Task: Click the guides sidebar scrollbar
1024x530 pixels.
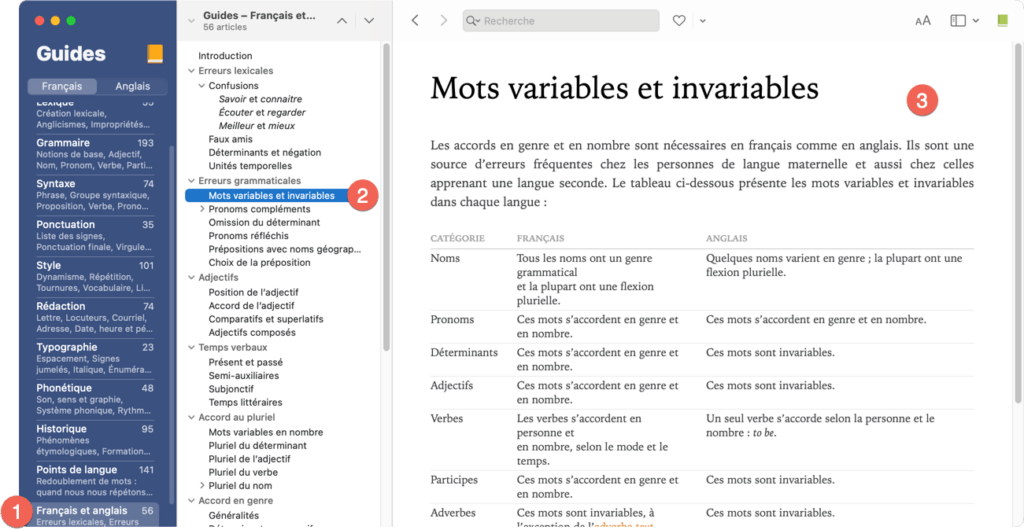Action: click(172, 323)
